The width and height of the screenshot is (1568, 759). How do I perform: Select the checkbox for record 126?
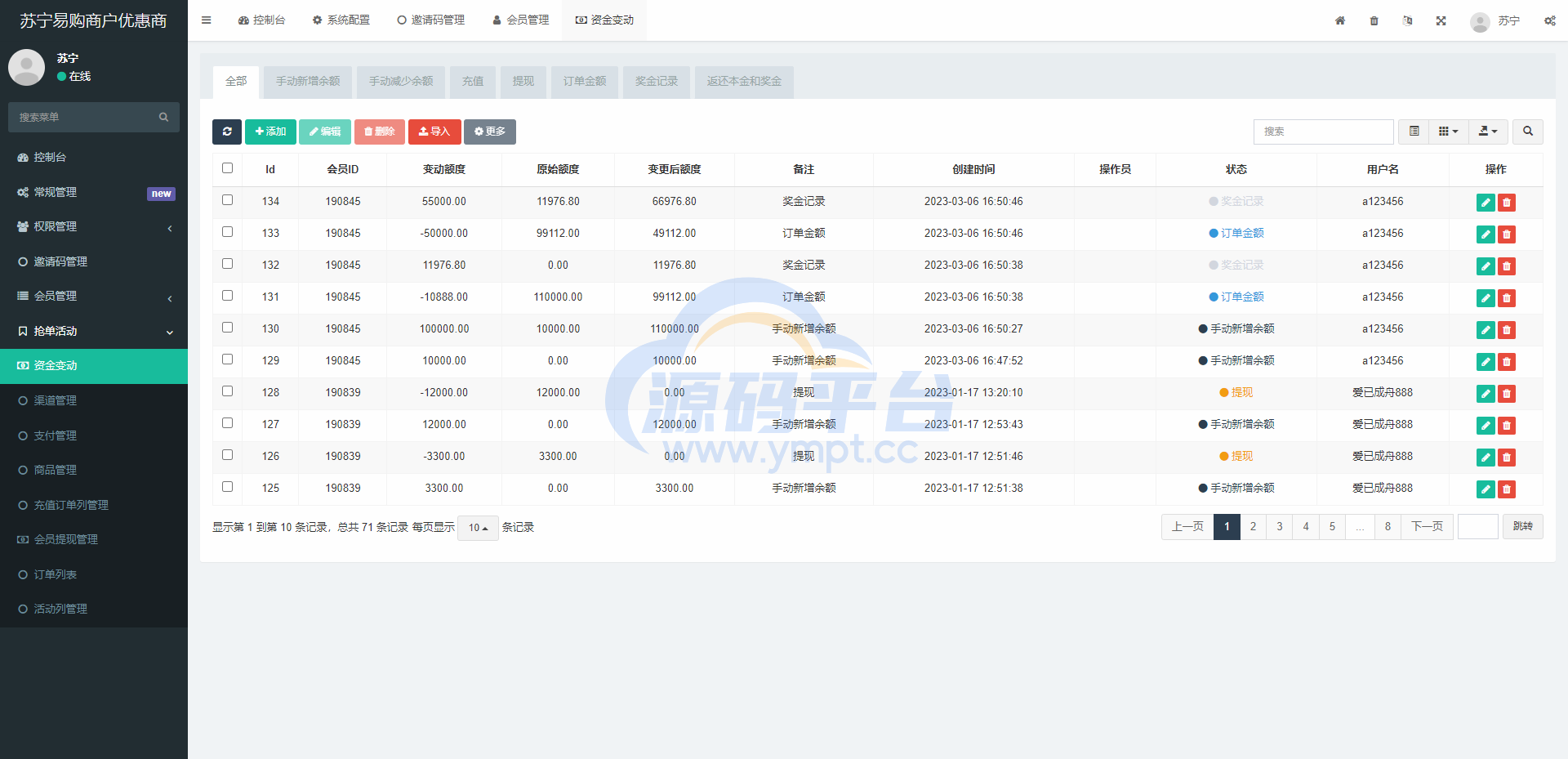tap(228, 455)
